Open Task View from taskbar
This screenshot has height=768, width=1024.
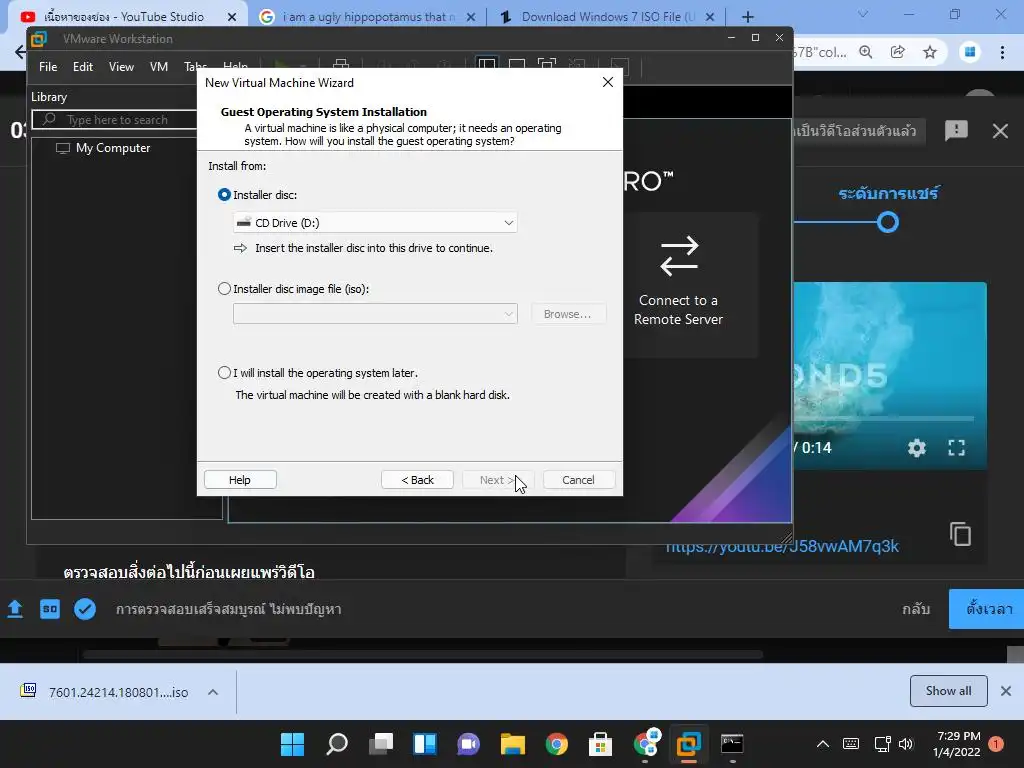pyautogui.click(x=381, y=744)
